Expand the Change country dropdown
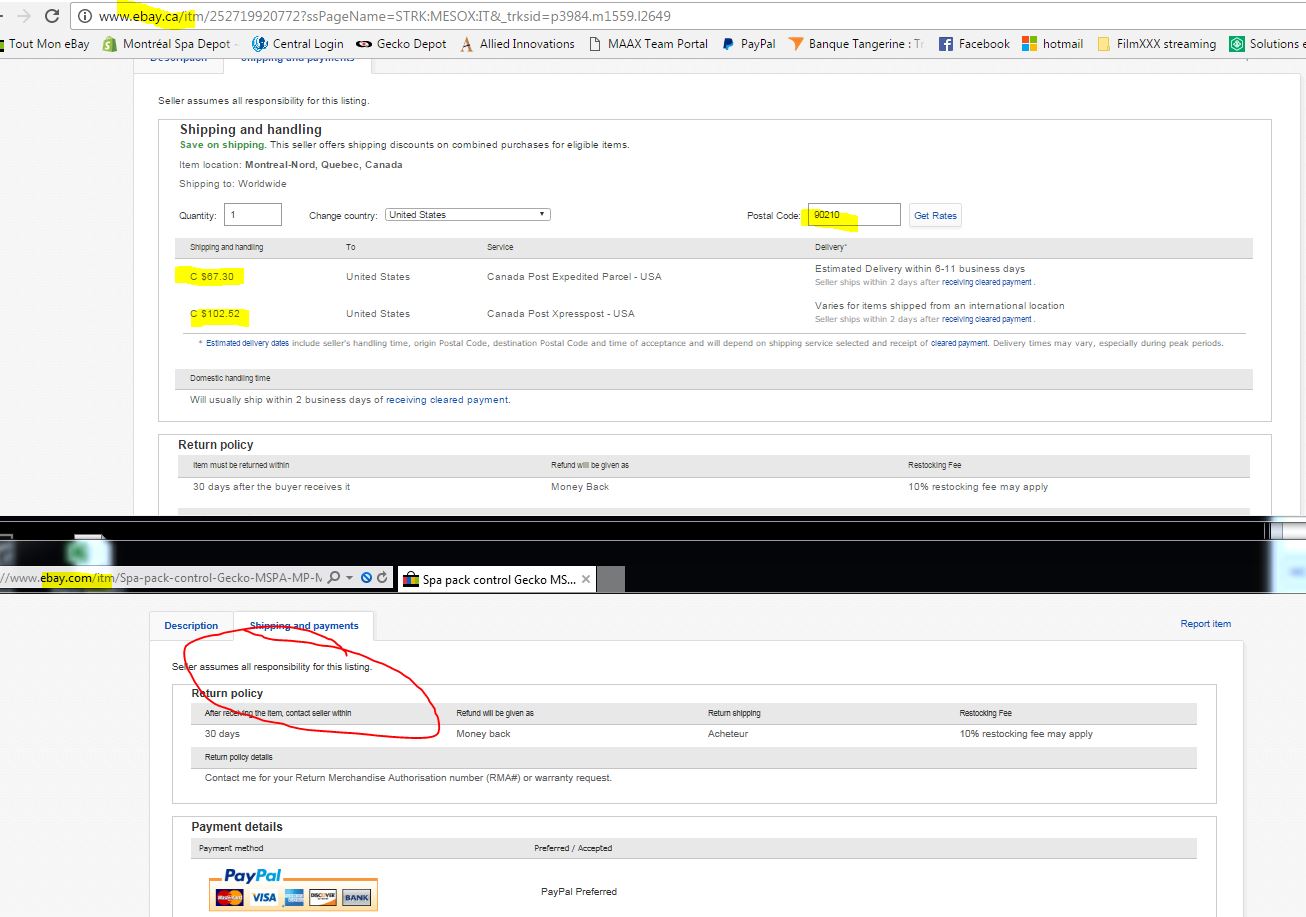Screen dimensions: 1306x917 [x=467, y=215]
